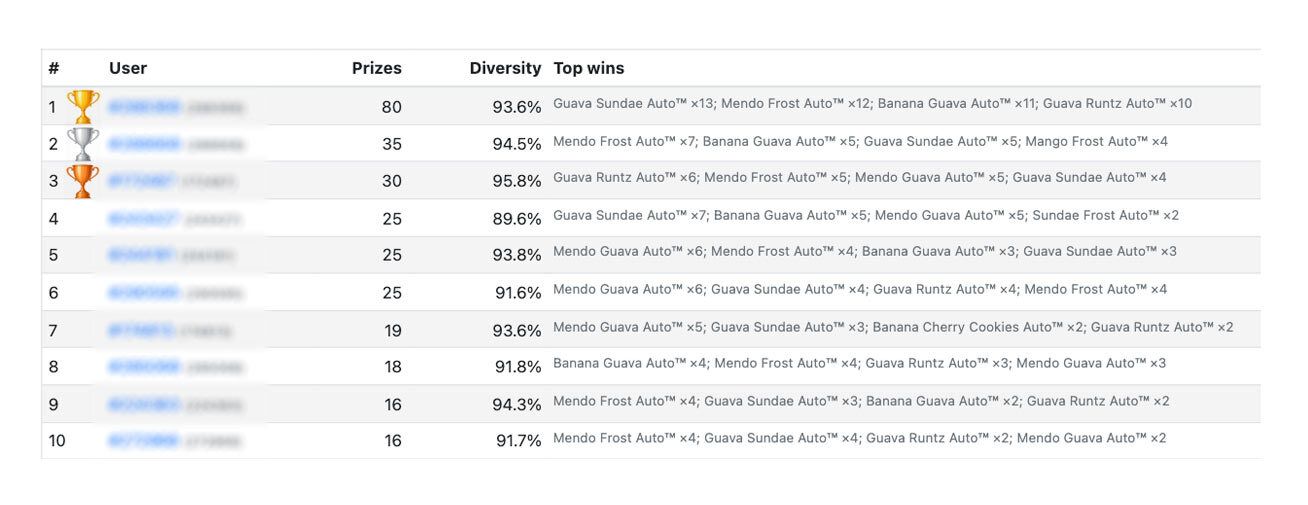Screen dimensions: 1308x505
Task: Click the User column header
Action: coord(127,68)
